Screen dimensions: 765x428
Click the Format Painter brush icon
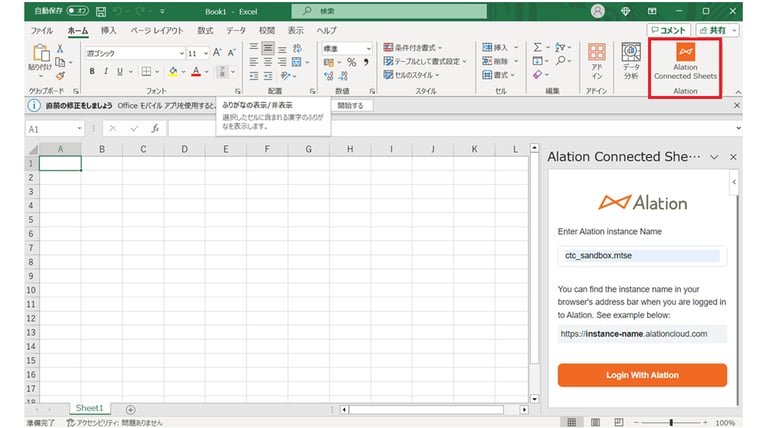pos(60,76)
